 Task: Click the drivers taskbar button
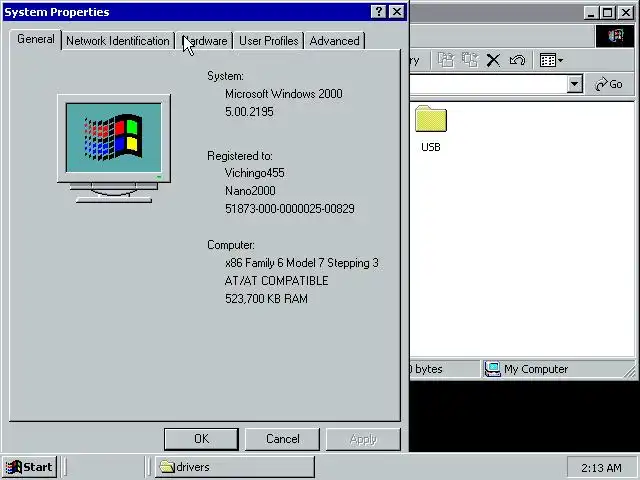tap(235, 467)
